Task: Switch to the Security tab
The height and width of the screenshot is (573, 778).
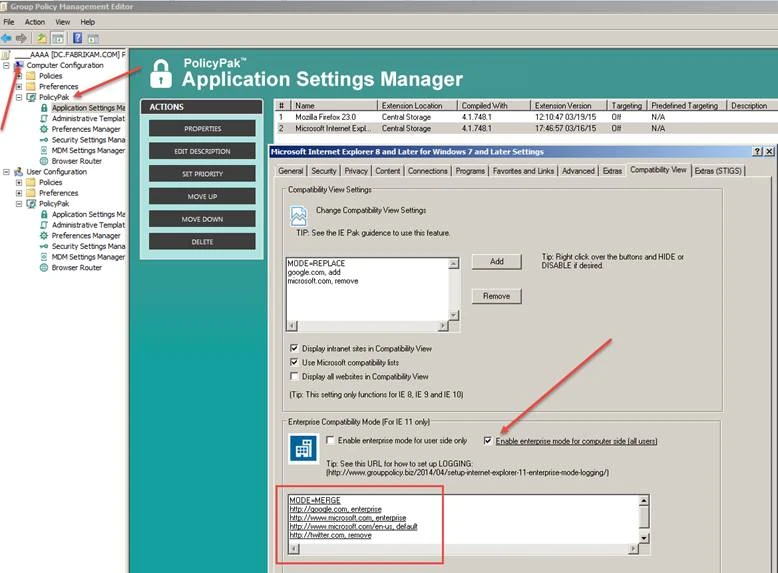Action: pos(327,171)
